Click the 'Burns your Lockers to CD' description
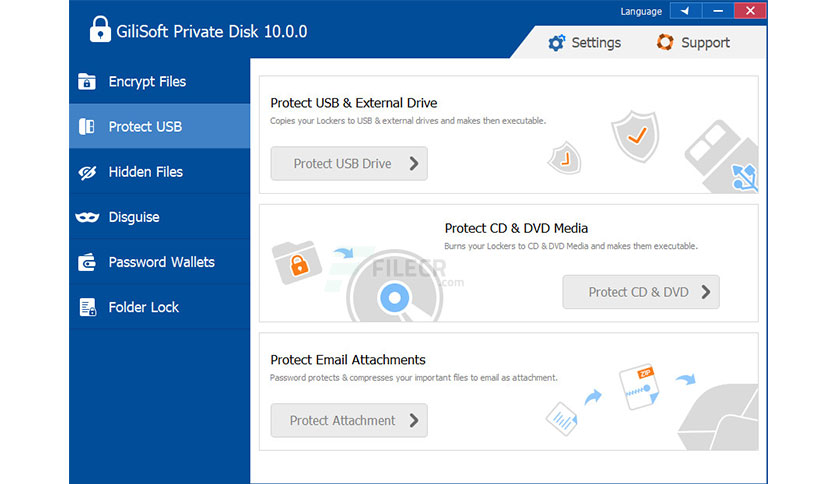The height and width of the screenshot is (484, 836). click(x=571, y=246)
